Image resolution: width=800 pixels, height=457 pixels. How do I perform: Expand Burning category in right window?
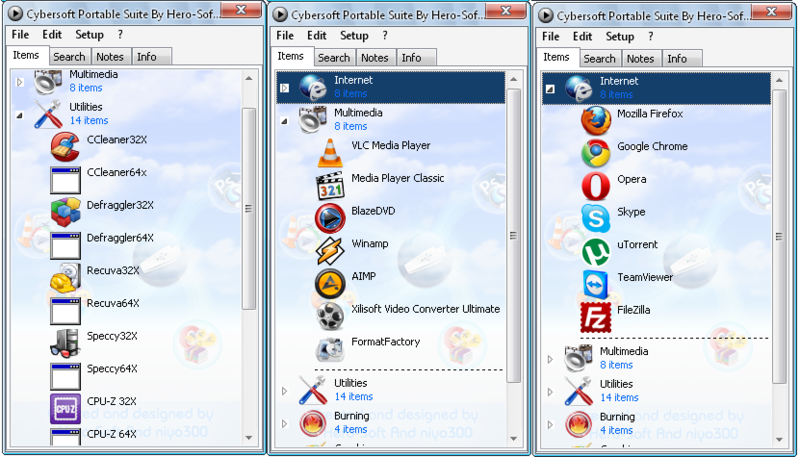pyautogui.click(x=550, y=424)
